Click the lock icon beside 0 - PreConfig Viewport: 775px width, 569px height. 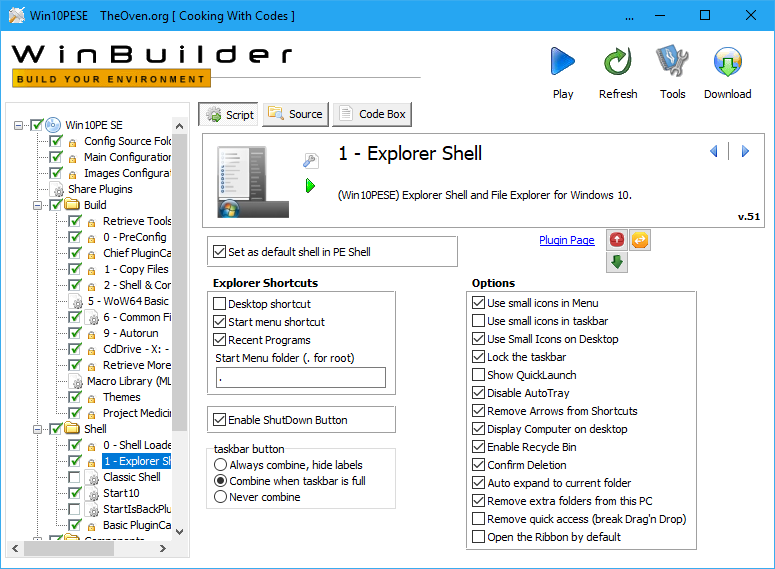tap(91, 239)
